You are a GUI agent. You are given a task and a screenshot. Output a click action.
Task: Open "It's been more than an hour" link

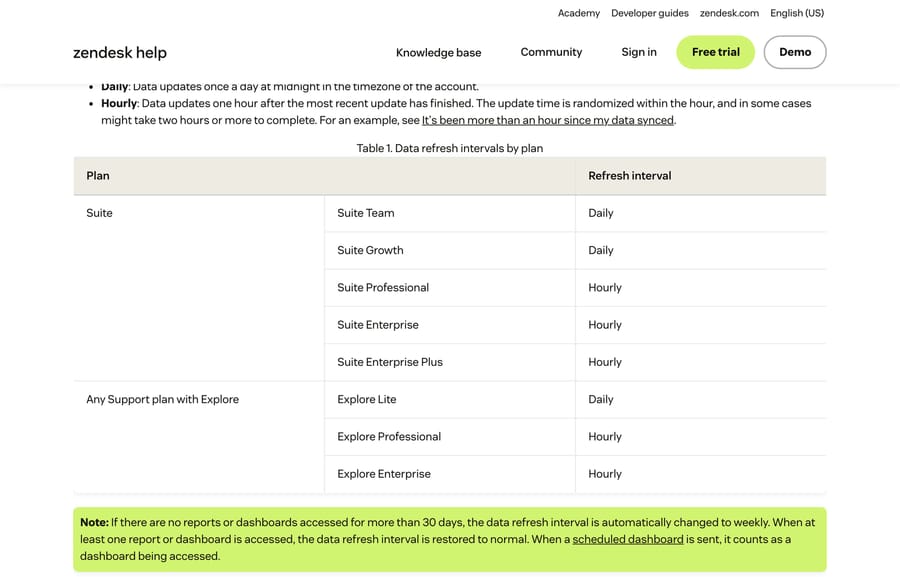click(x=548, y=120)
